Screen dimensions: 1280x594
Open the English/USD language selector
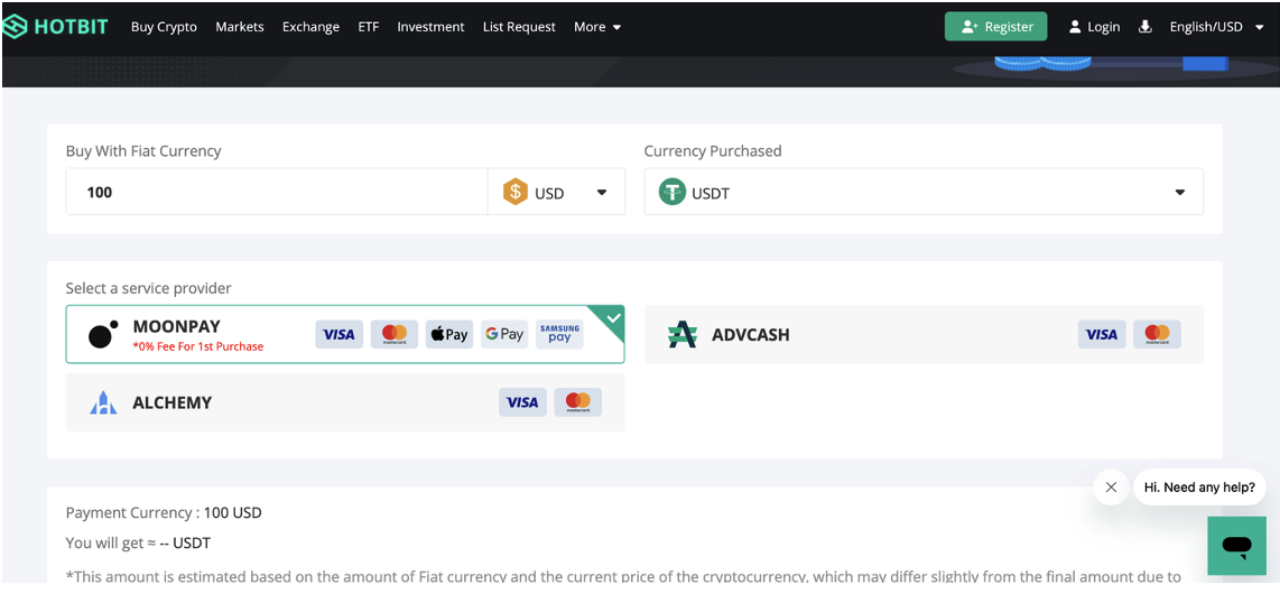click(1216, 27)
